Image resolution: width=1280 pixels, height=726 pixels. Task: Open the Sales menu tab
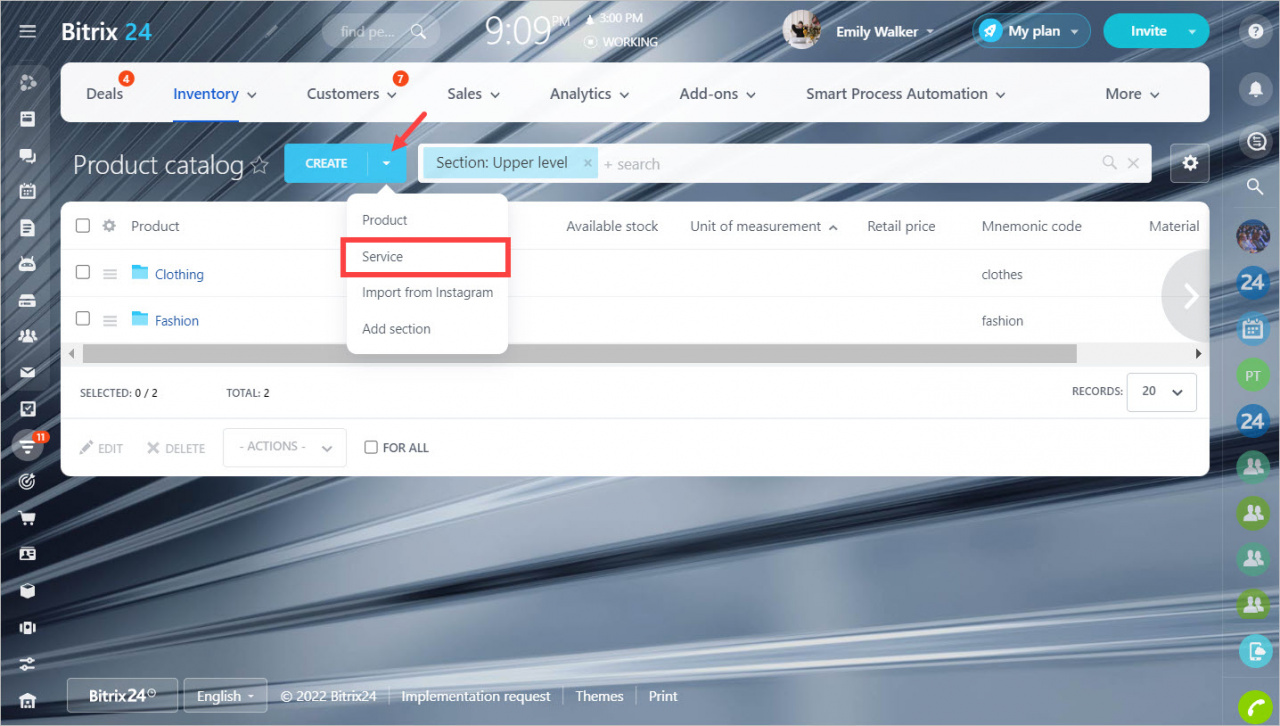click(473, 94)
